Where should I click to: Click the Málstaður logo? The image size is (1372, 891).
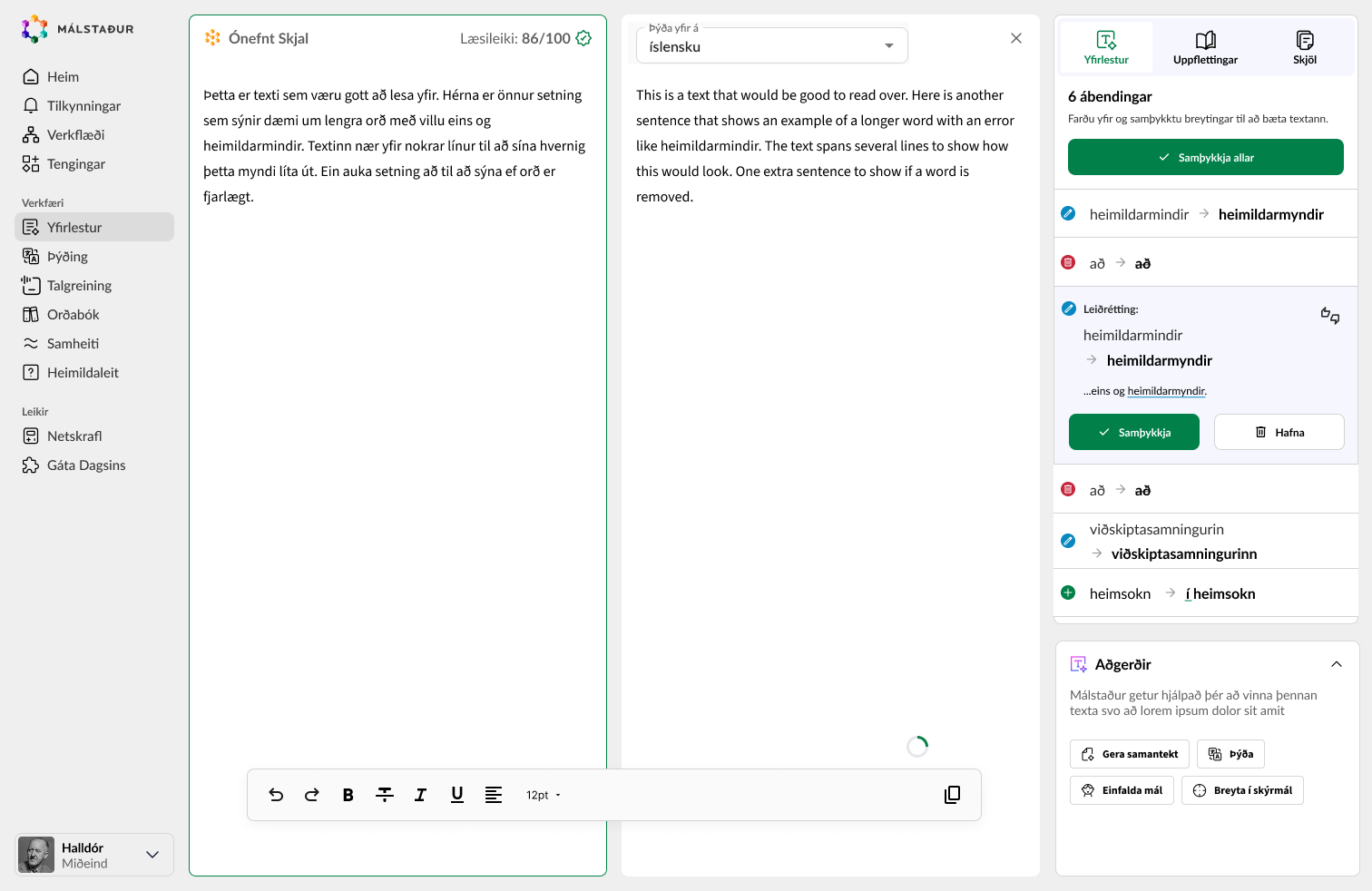pyautogui.click(x=77, y=29)
